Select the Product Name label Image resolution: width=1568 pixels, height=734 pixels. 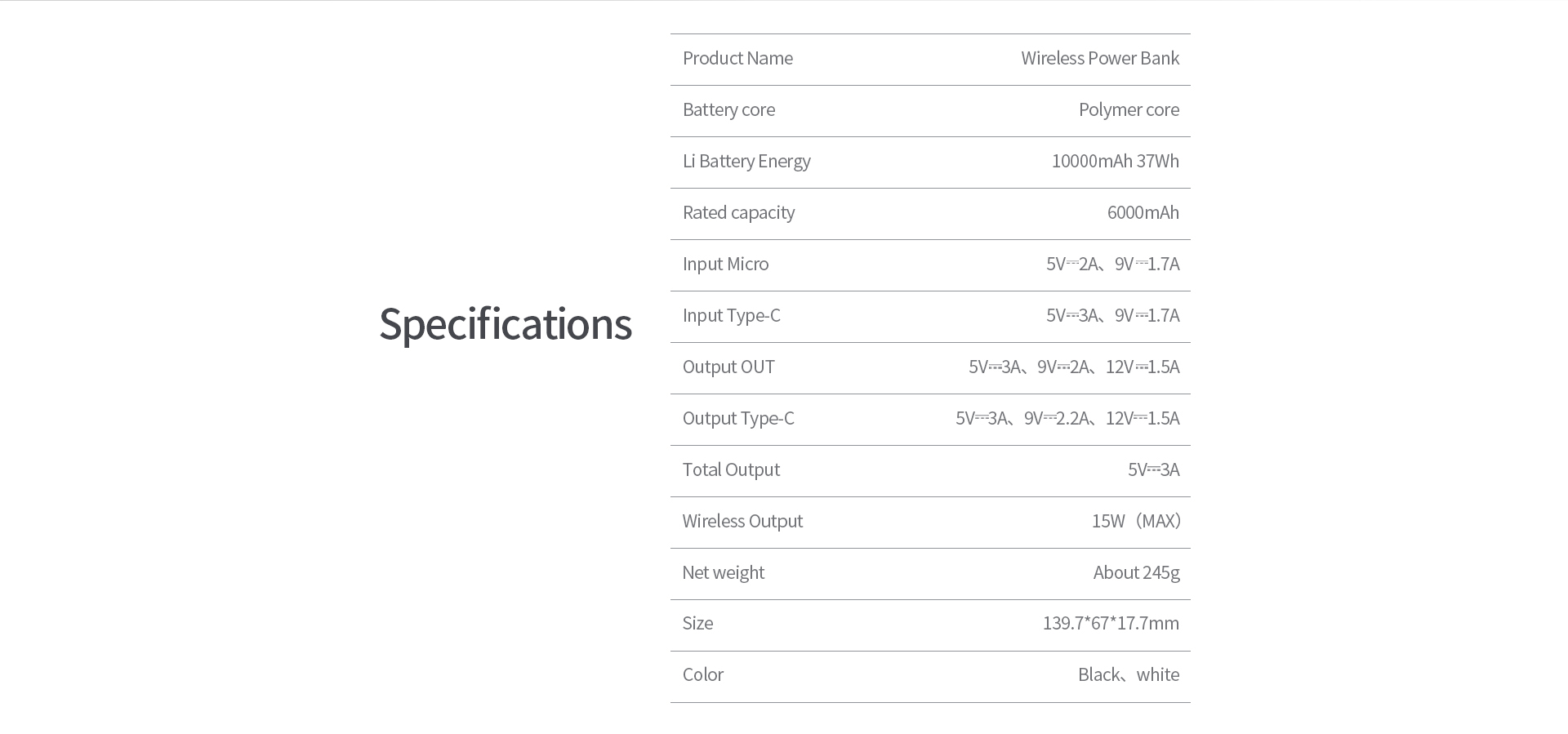[737, 59]
